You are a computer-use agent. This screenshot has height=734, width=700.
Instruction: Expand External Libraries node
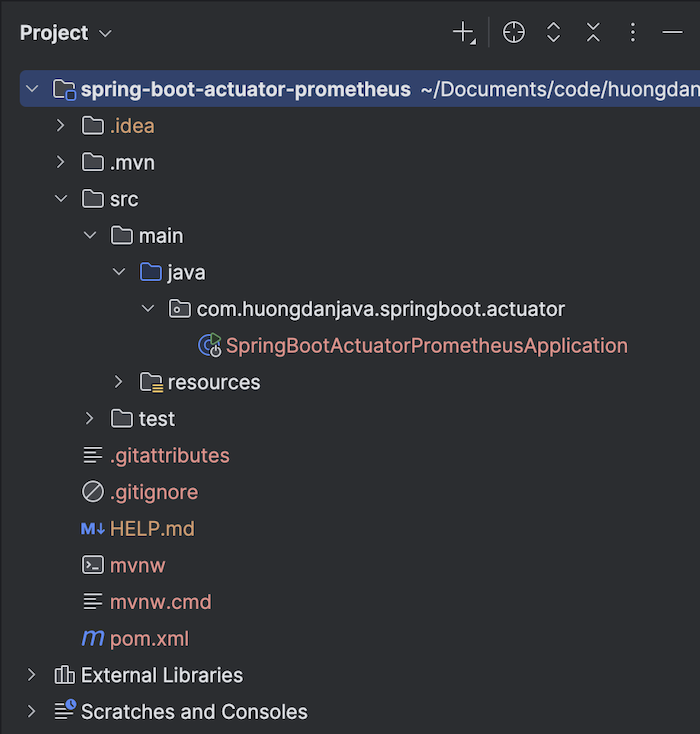pyautogui.click(x=32, y=675)
